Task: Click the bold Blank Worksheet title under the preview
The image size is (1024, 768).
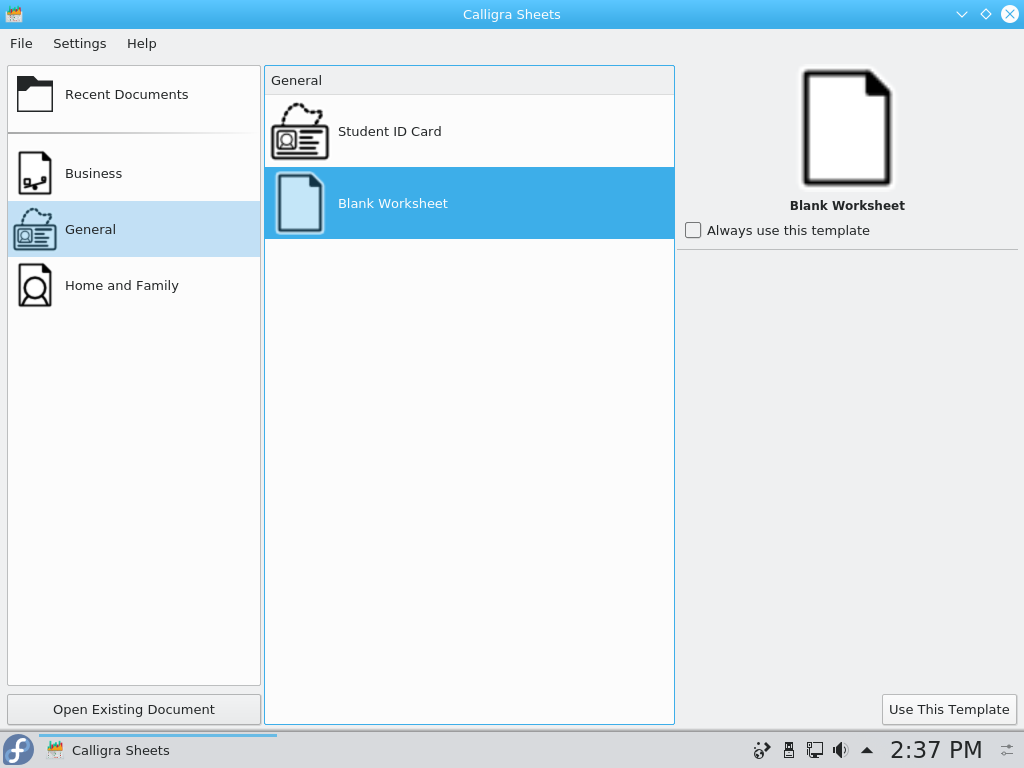Action: (x=847, y=205)
